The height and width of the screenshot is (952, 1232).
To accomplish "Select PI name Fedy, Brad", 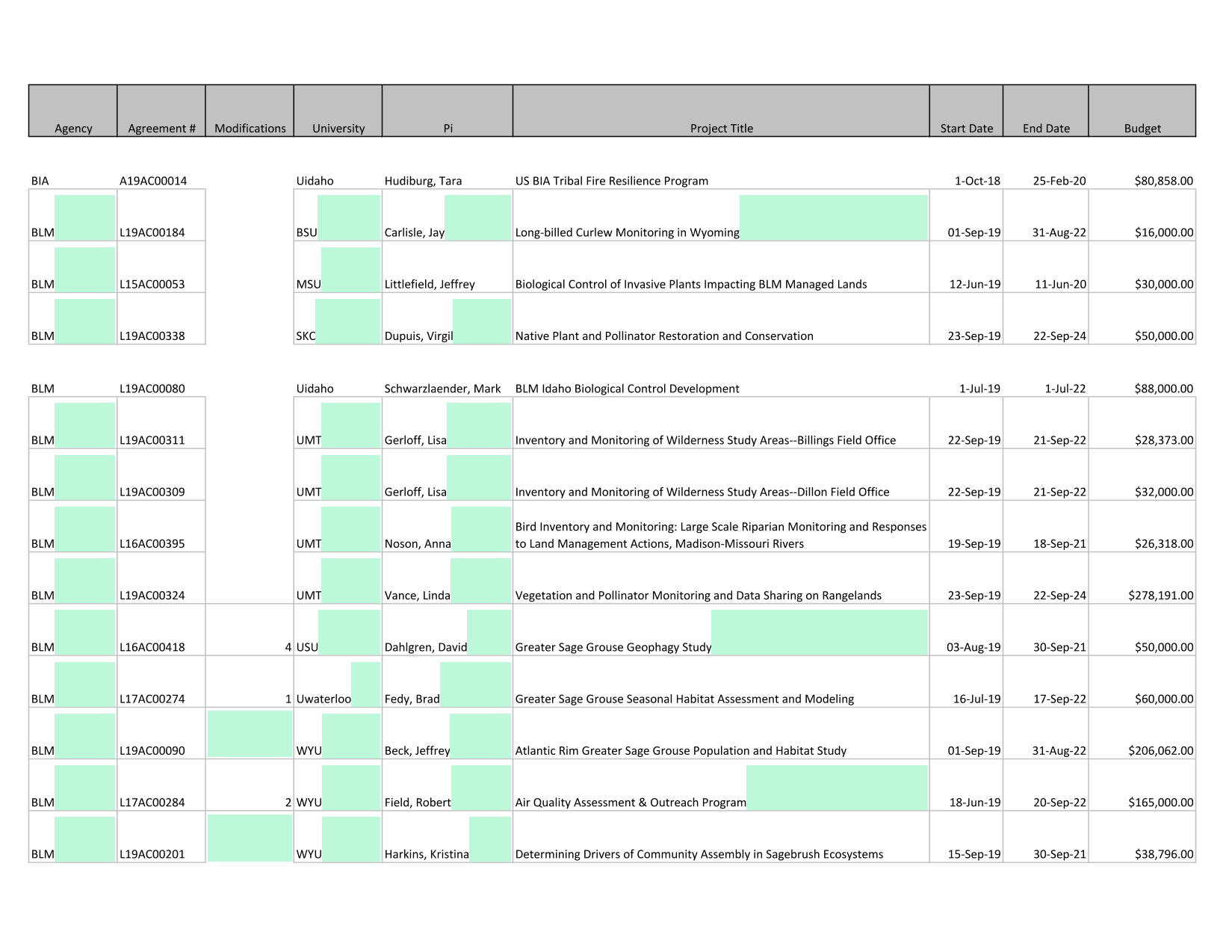I will pyautogui.click(x=412, y=699).
